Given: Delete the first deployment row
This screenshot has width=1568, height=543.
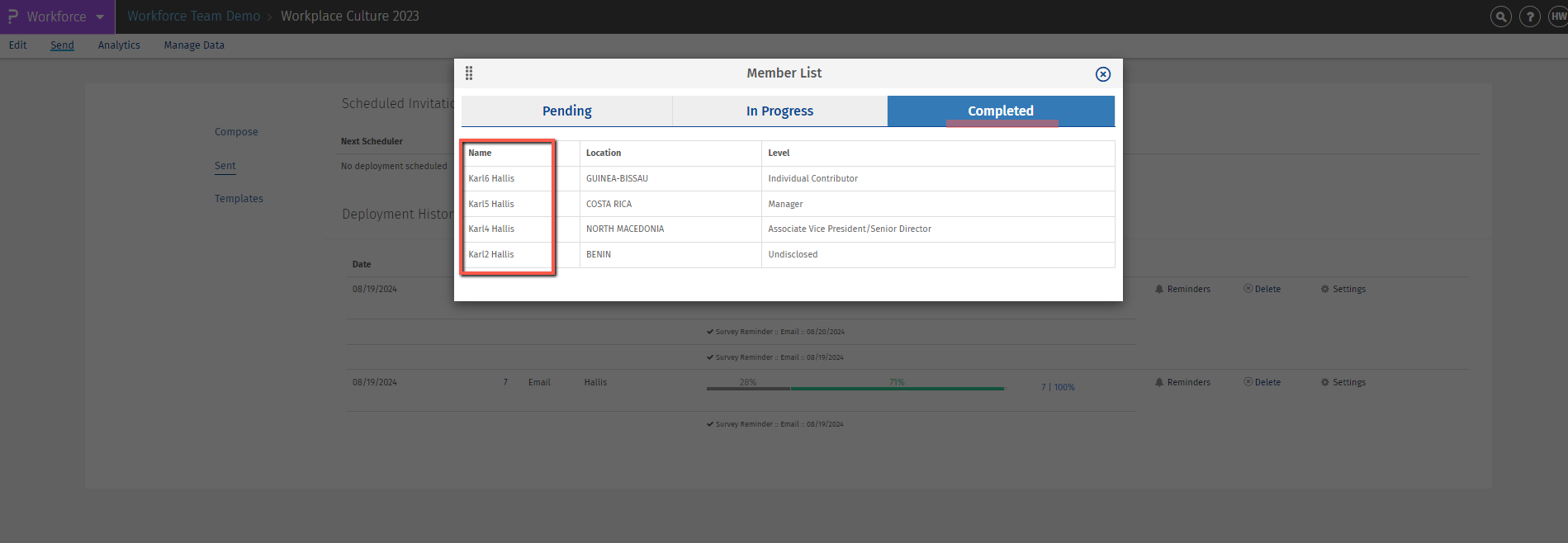Looking at the screenshot, I should pyautogui.click(x=1262, y=289).
